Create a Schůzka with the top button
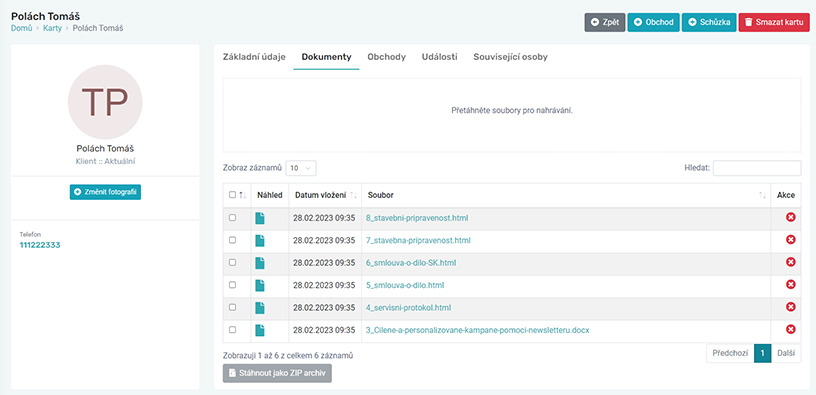Screen dimensions: 816x395 point(709,22)
